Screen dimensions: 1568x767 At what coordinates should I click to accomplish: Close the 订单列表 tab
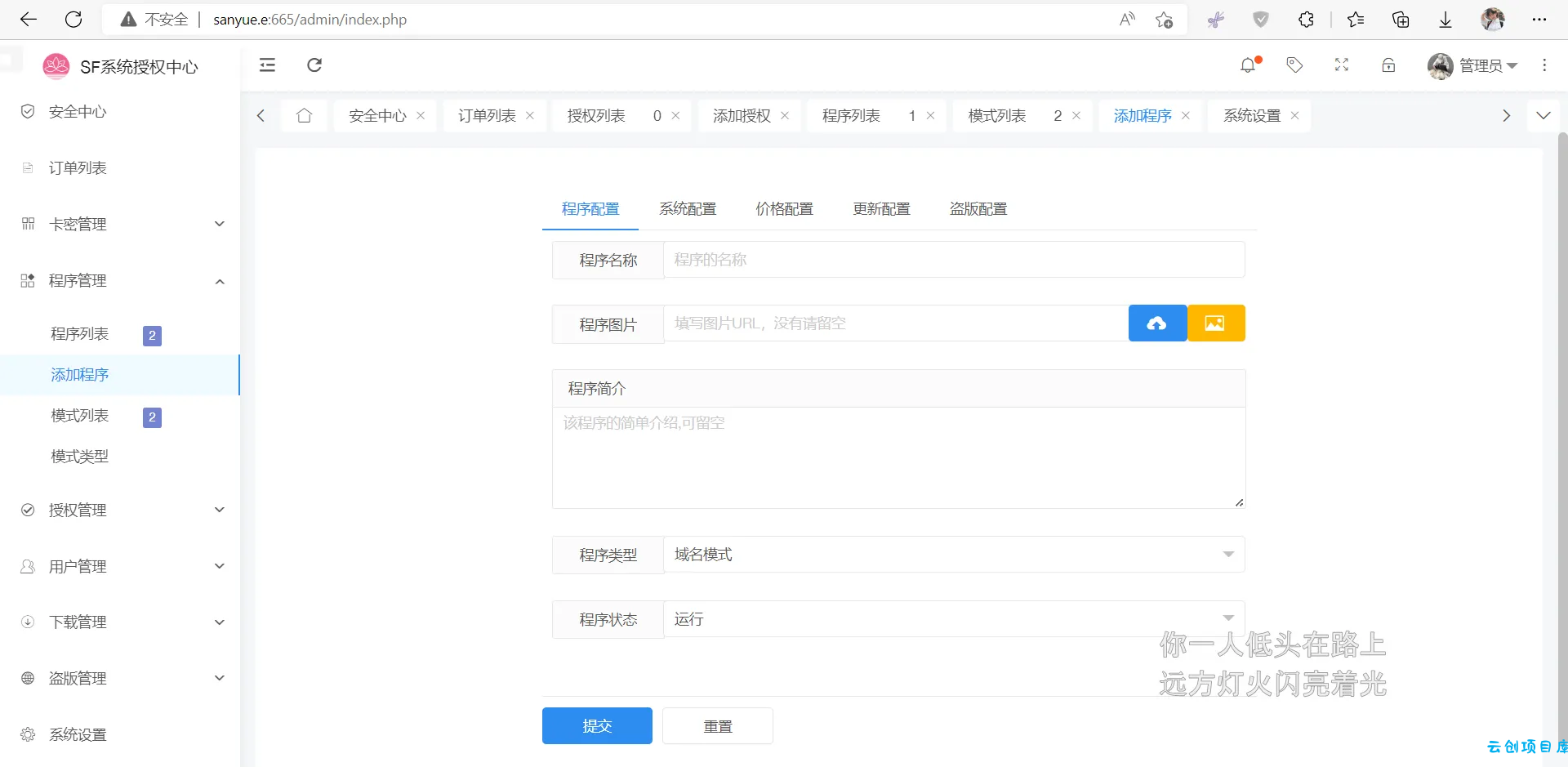tap(530, 116)
